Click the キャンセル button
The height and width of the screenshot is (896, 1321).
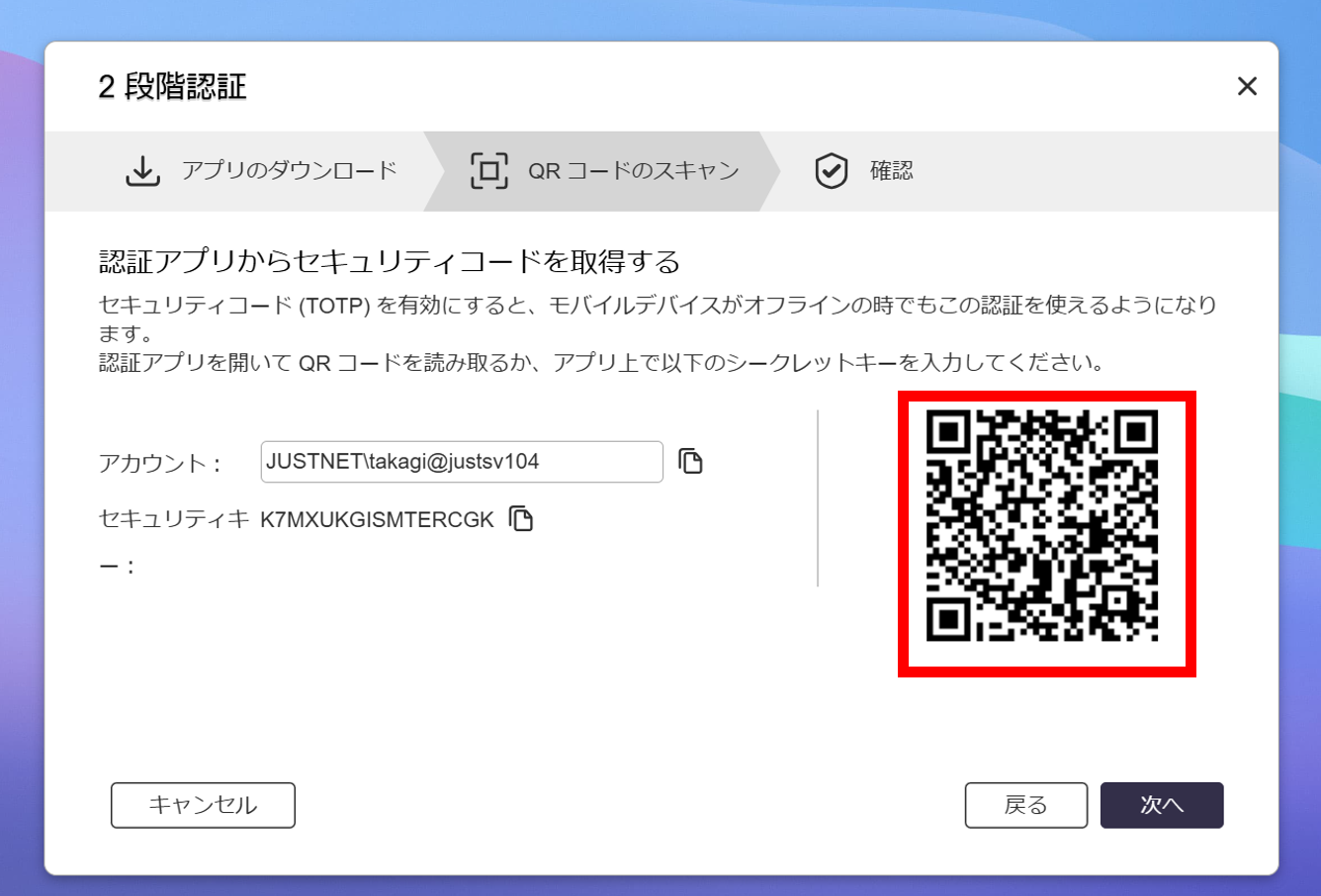click(x=203, y=805)
